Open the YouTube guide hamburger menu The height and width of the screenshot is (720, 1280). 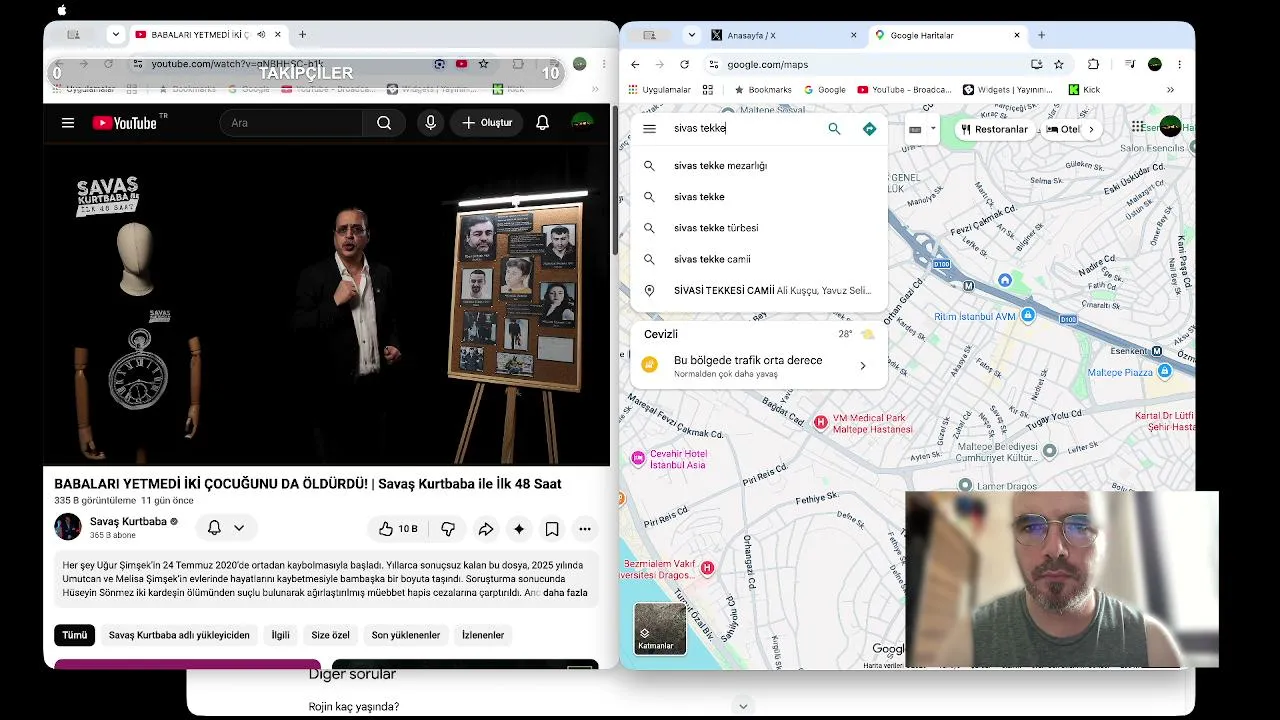point(68,123)
